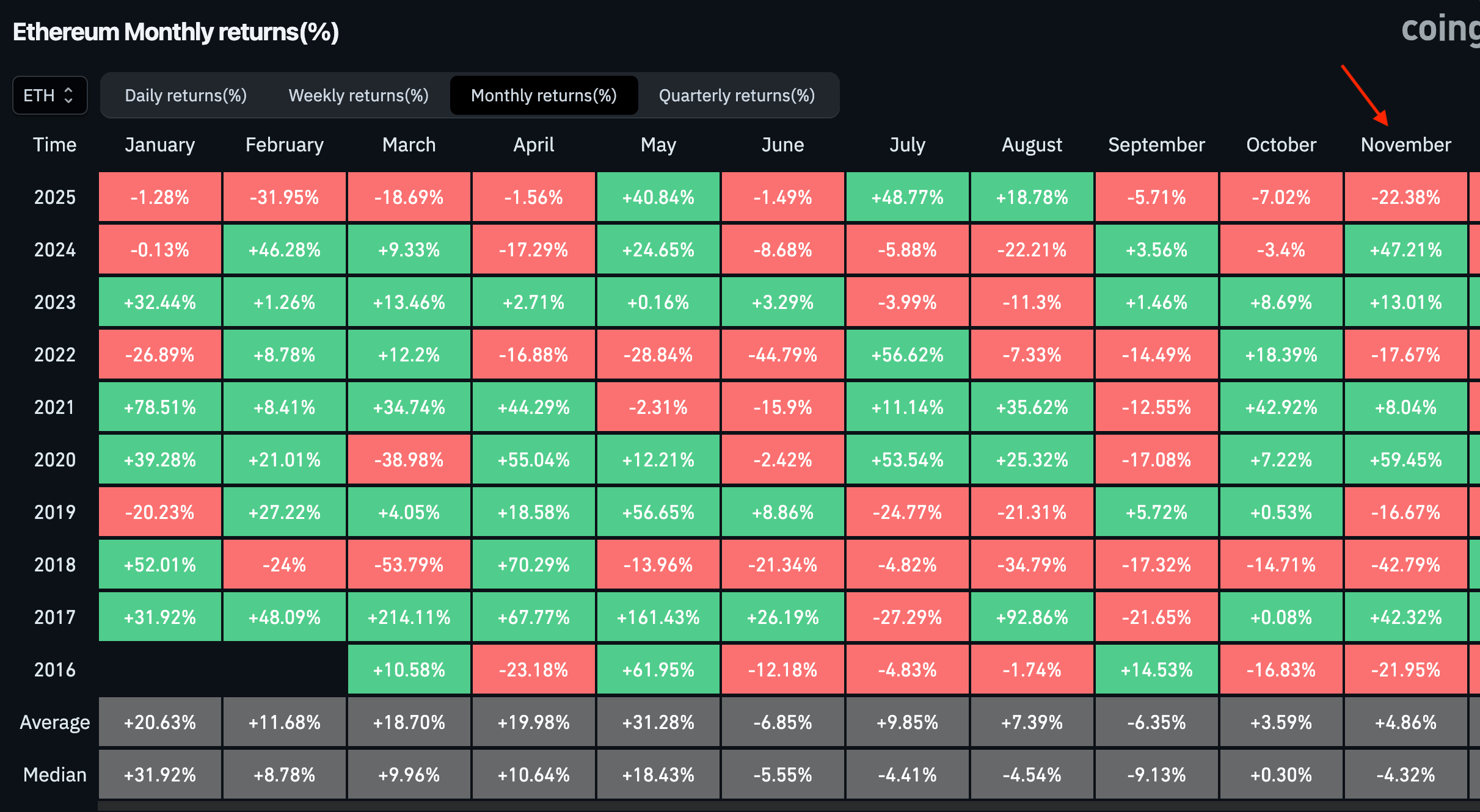Click the 2016 row year label
1480x812 pixels.
(54, 670)
